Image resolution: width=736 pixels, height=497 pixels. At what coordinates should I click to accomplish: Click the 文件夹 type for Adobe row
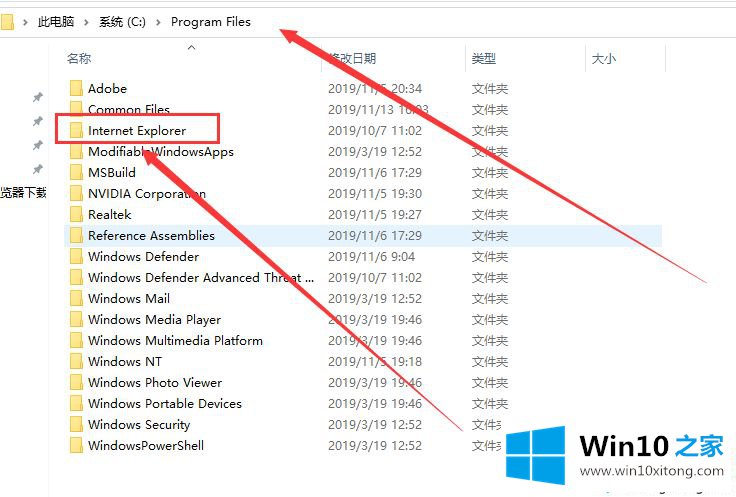coord(490,89)
